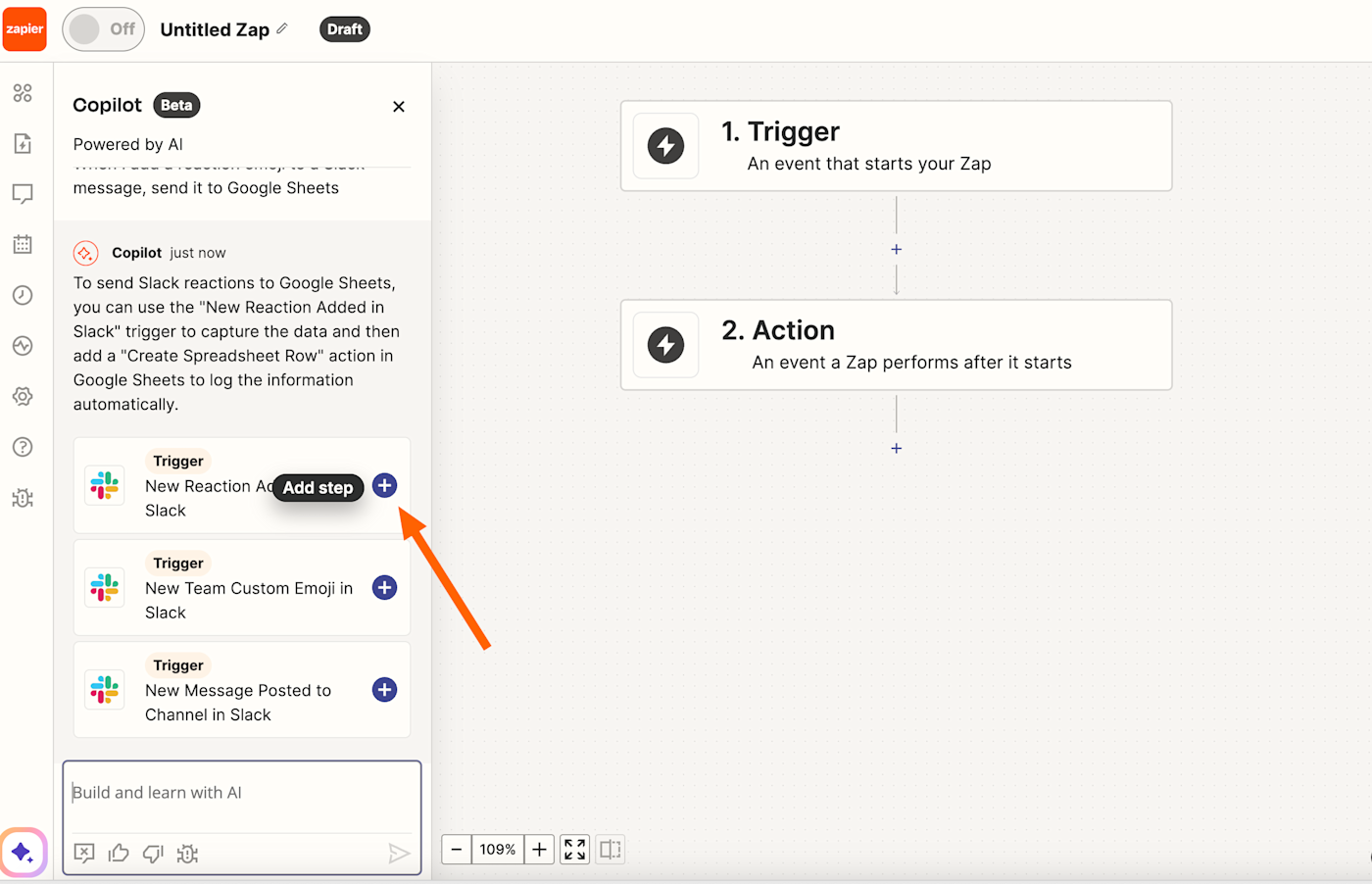Send the Copilot message

coord(398,854)
